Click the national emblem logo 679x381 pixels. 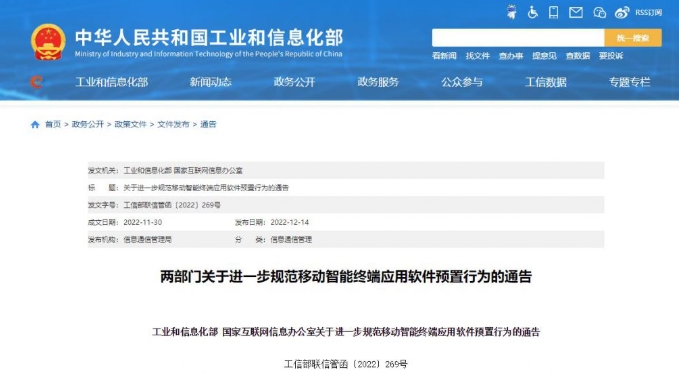tap(48, 42)
